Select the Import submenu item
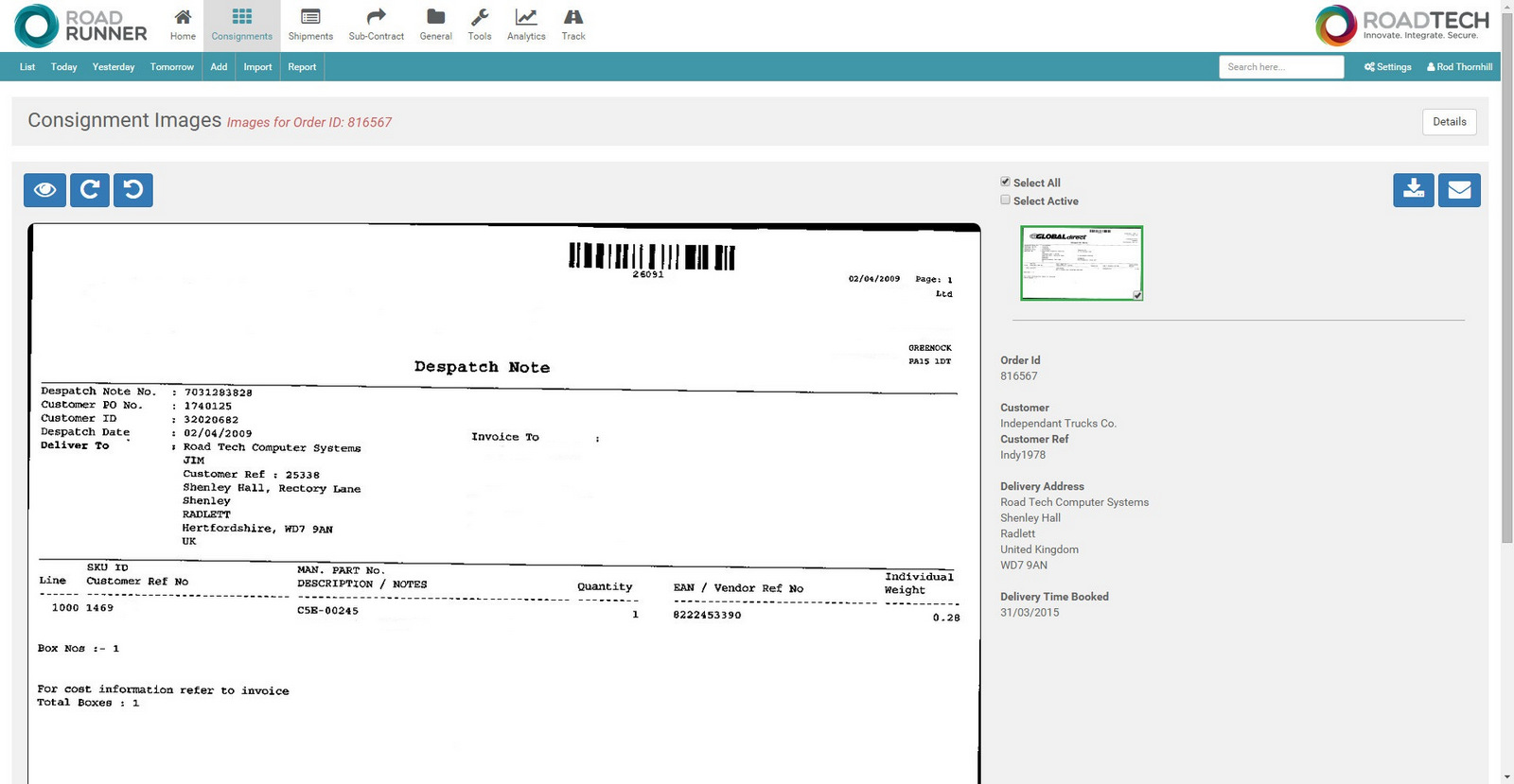This screenshot has height=784, width=1514. tap(257, 67)
